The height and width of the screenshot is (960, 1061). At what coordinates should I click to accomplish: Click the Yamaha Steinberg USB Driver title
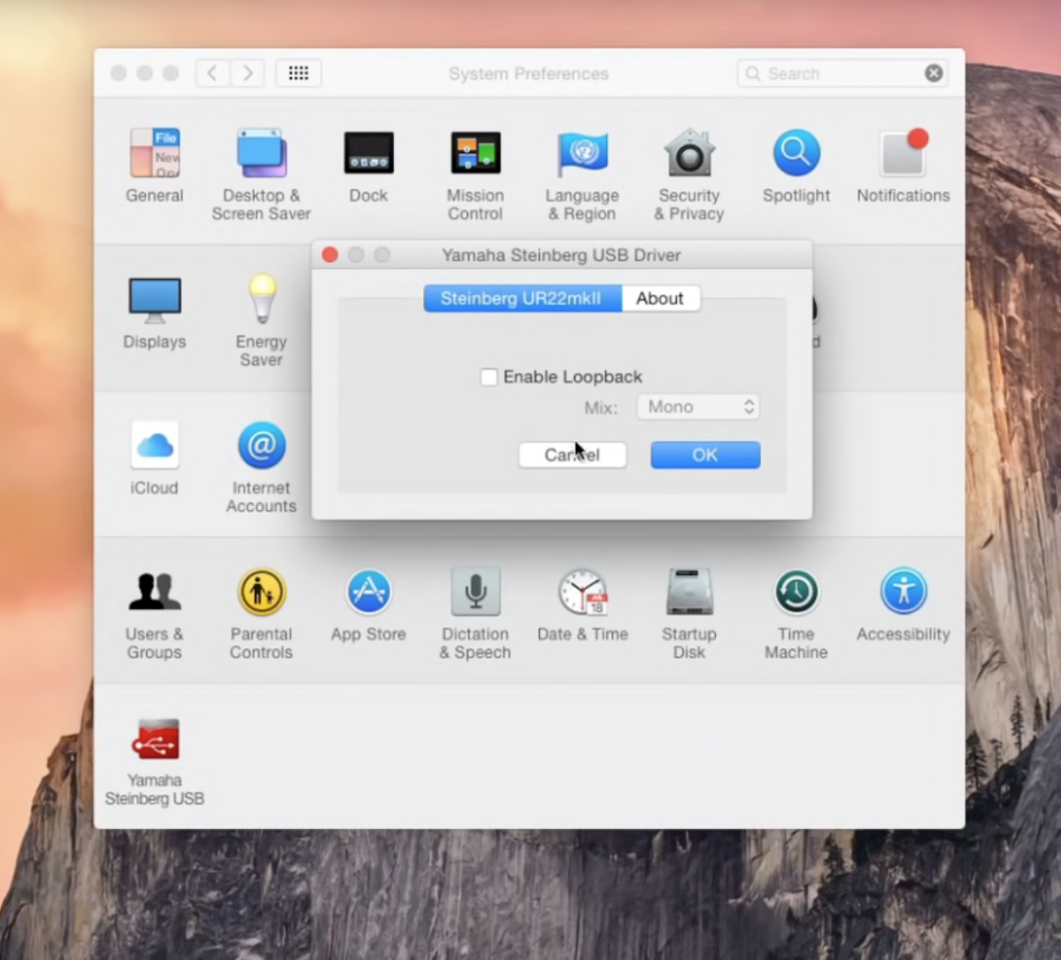coord(561,255)
